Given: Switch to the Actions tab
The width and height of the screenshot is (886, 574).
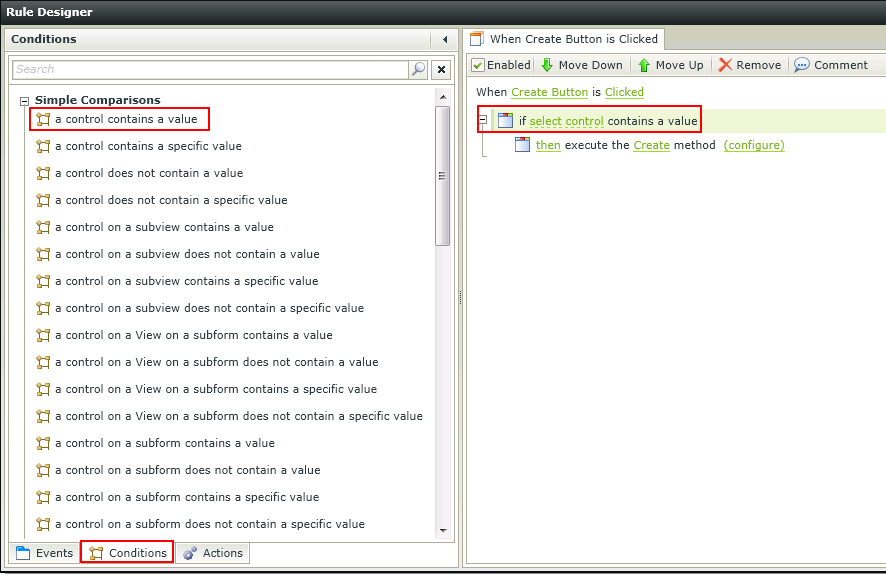Looking at the screenshot, I should point(213,553).
